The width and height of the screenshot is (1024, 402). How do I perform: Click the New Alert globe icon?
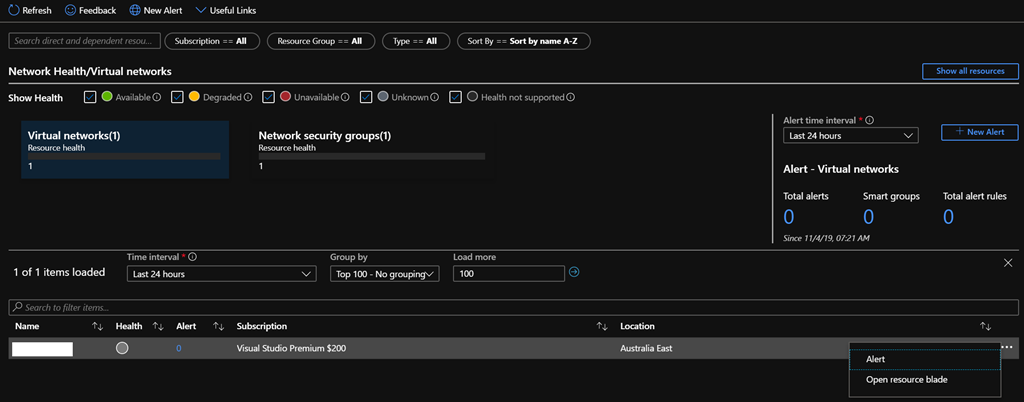(135, 10)
